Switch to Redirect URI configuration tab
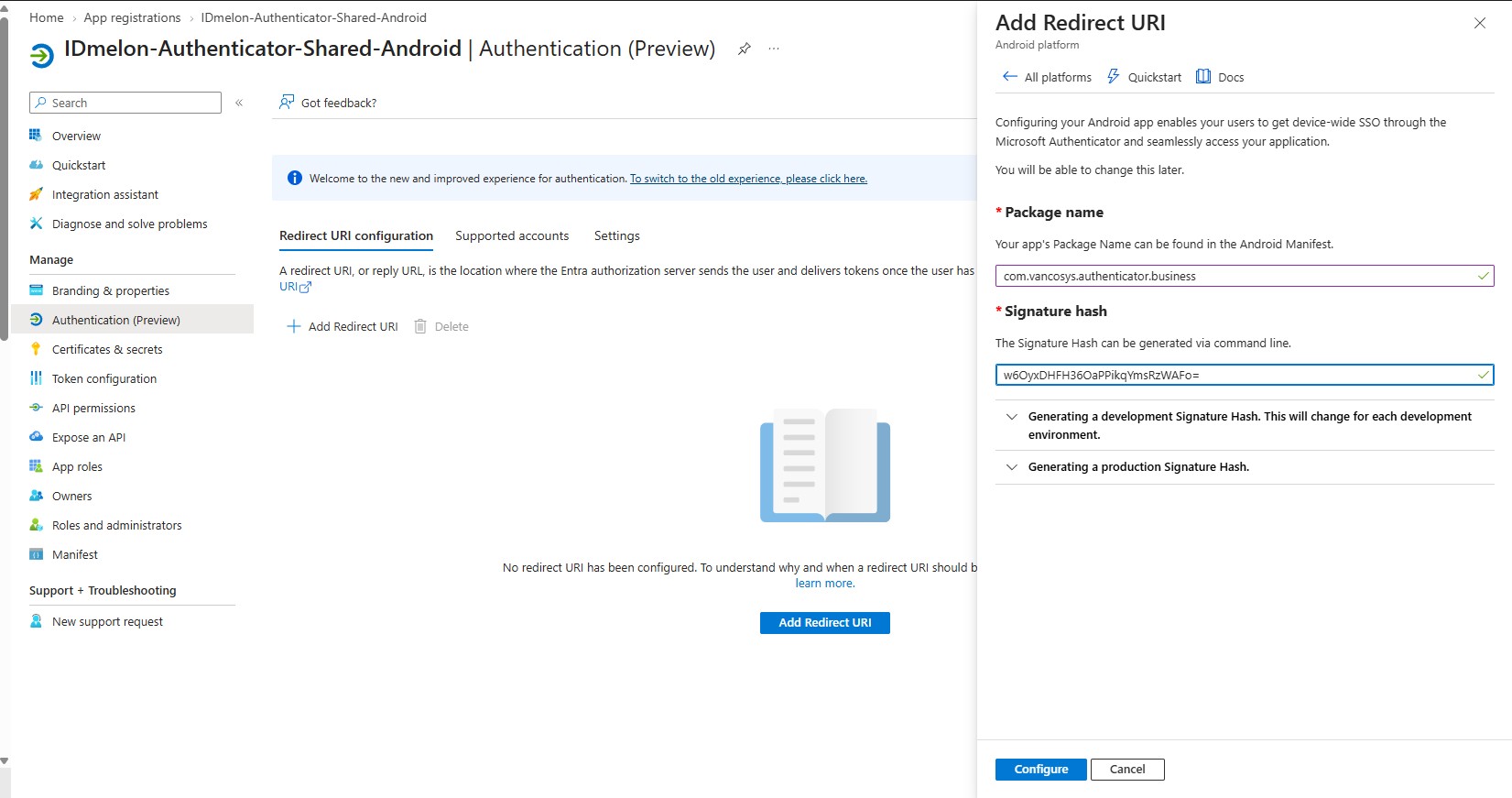1512x798 pixels. tap(356, 235)
